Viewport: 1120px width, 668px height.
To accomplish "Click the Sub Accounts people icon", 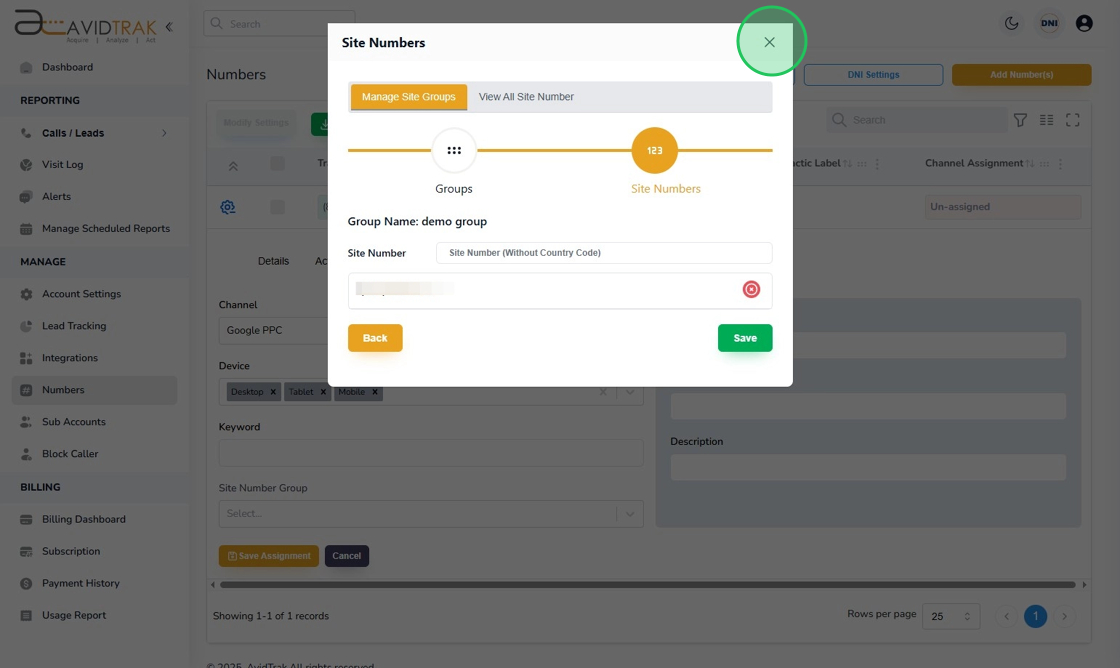I will [26, 422].
